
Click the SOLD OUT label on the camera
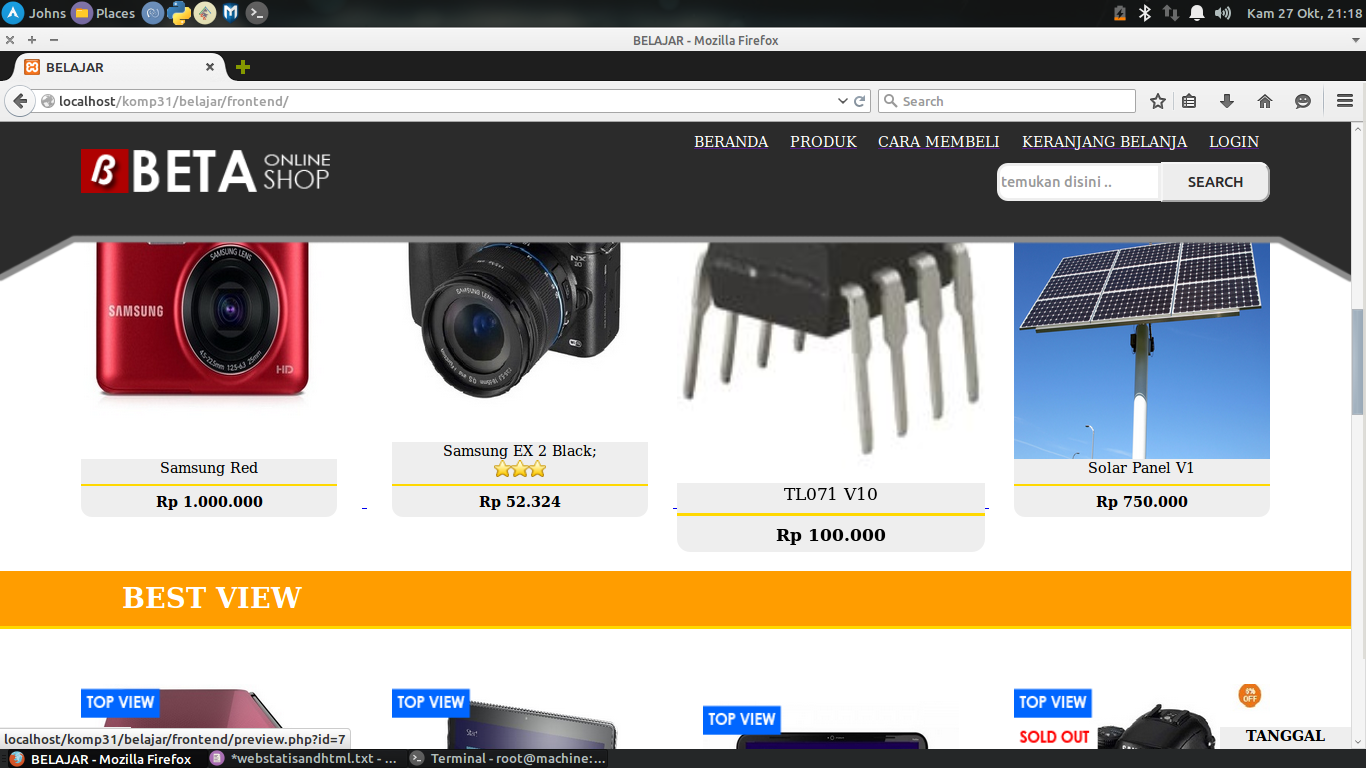1054,737
